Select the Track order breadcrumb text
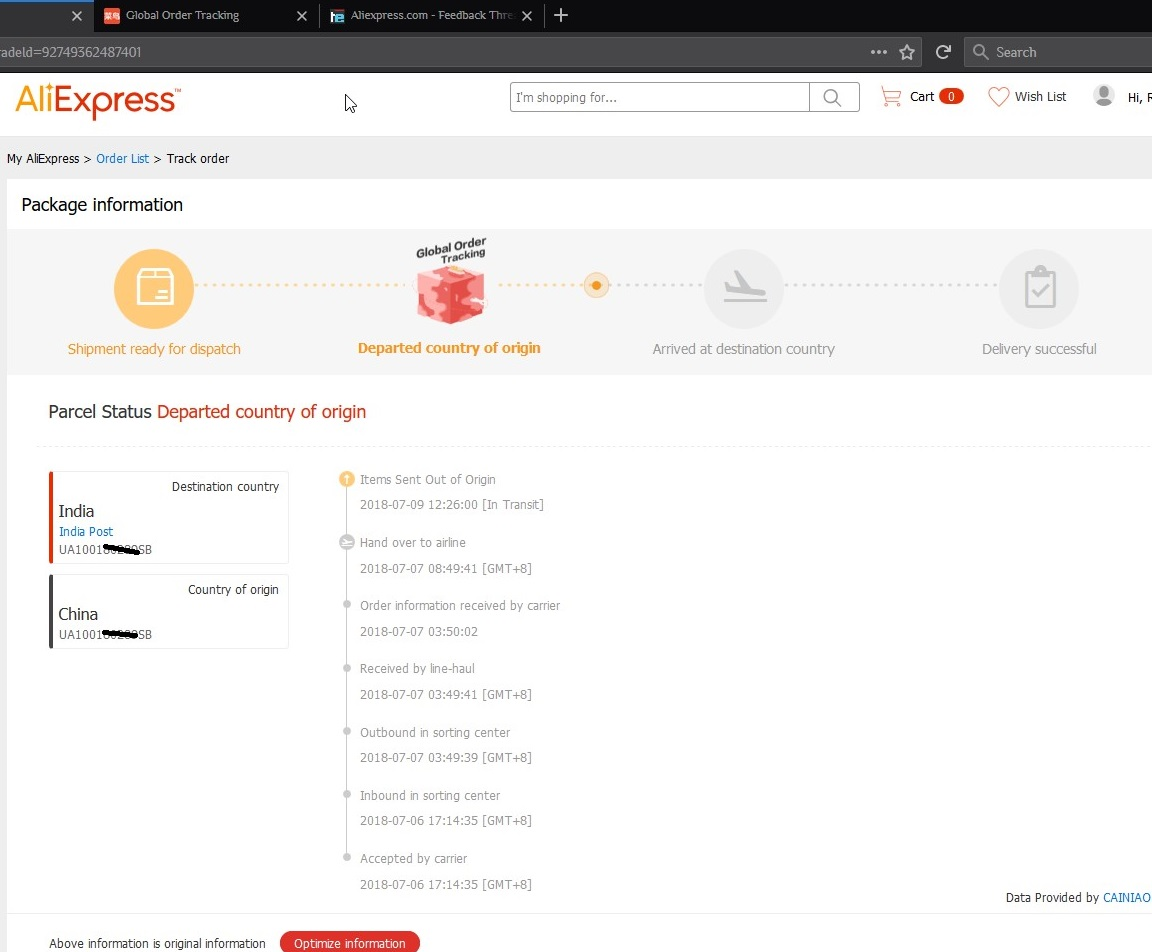This screenshot has width=1152, height=952. point(198,159)
